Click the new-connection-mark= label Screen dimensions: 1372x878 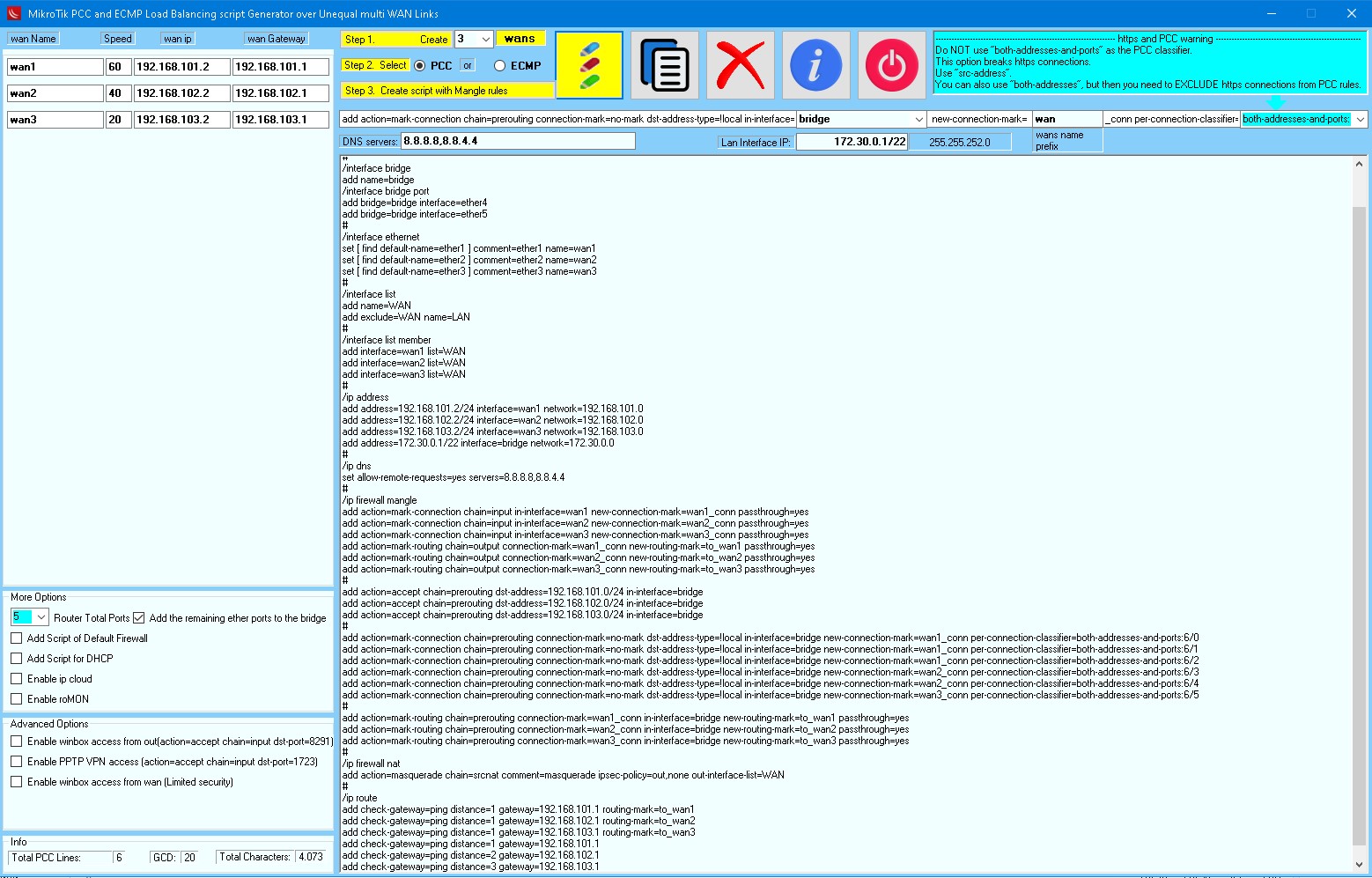(979, 119)
